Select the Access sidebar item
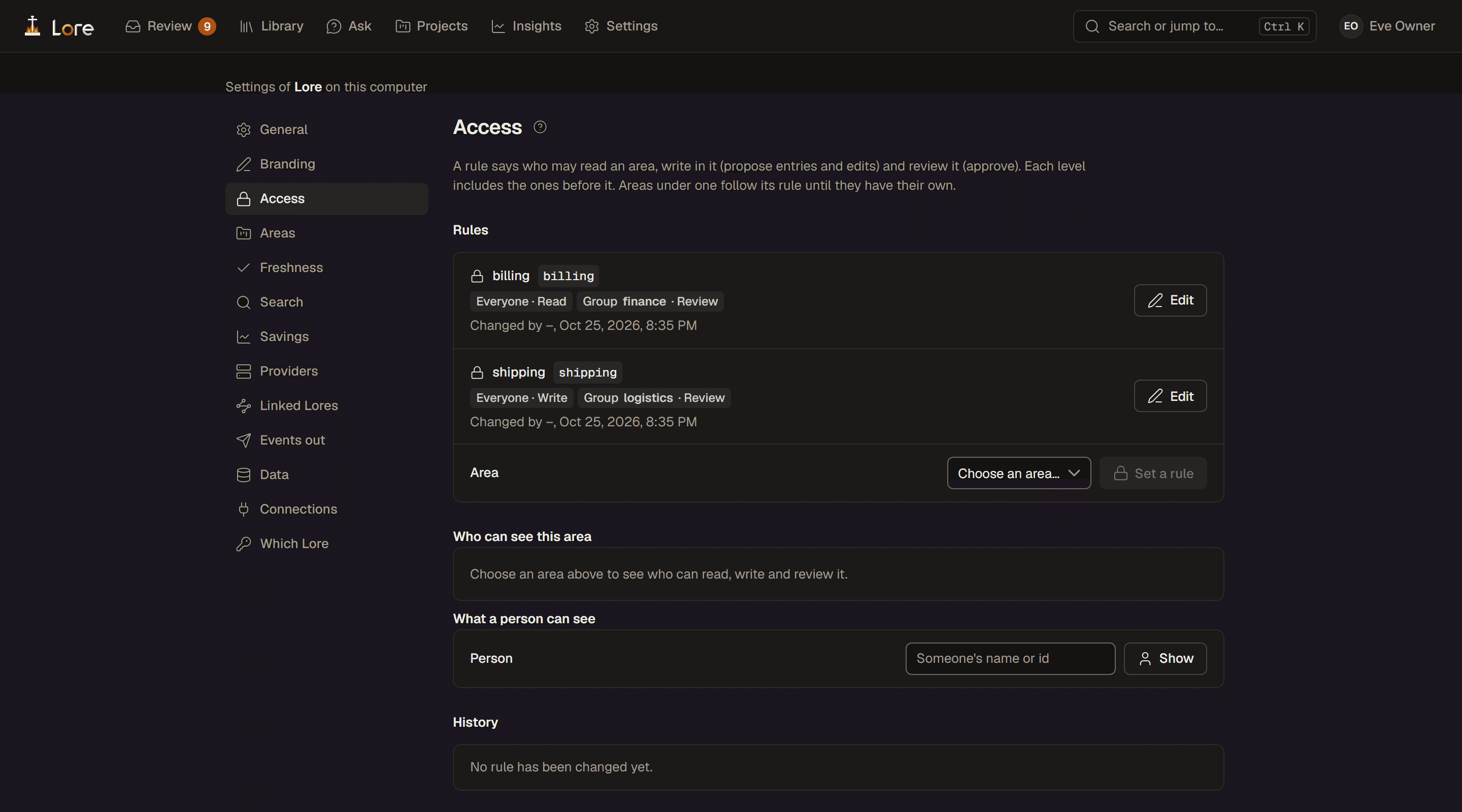 click(326, 198)
